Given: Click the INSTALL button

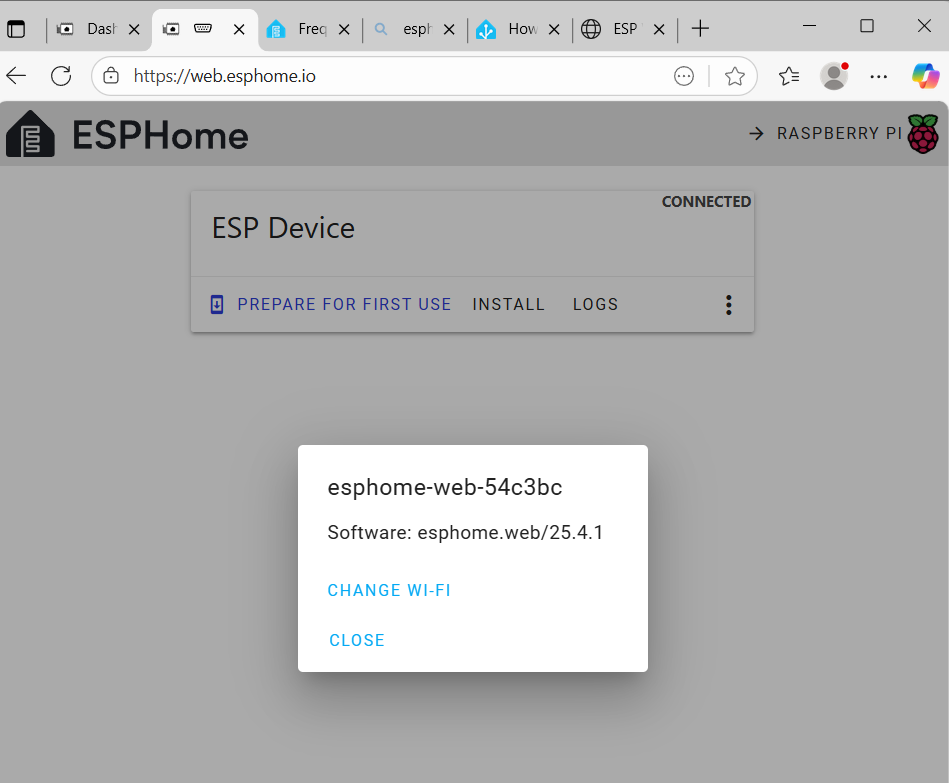Looking at the screenshot, I should [x=508, y=304].
